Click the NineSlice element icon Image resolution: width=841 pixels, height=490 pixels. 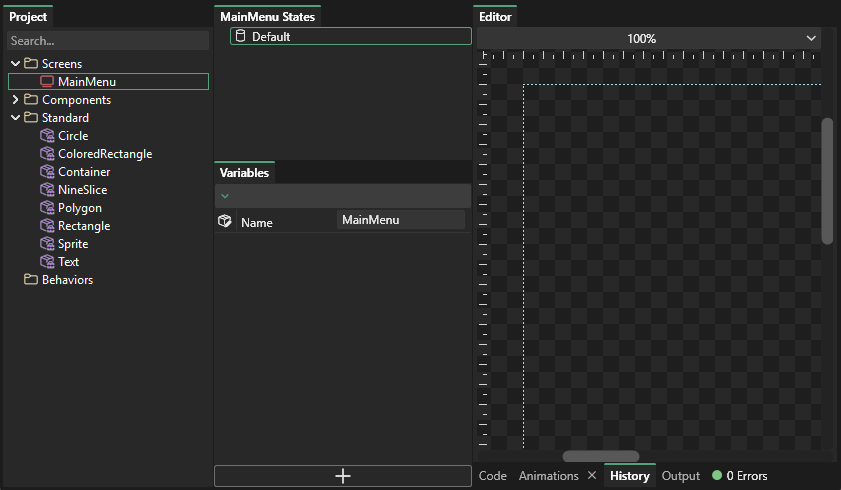point(47,190)
